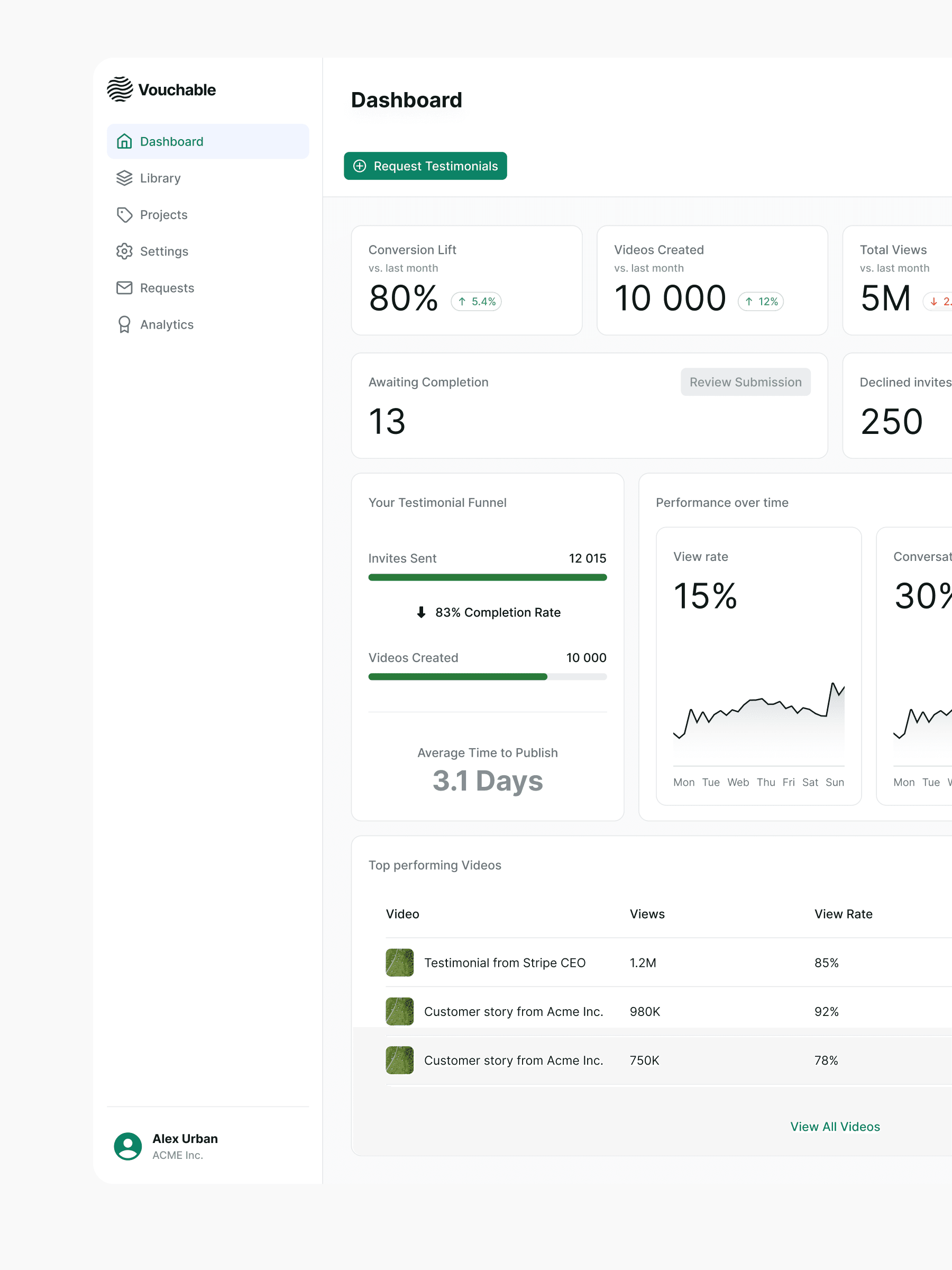Click the Library layers icon
The height and width of the screenshot is (1270, 952).
[124, 178]
